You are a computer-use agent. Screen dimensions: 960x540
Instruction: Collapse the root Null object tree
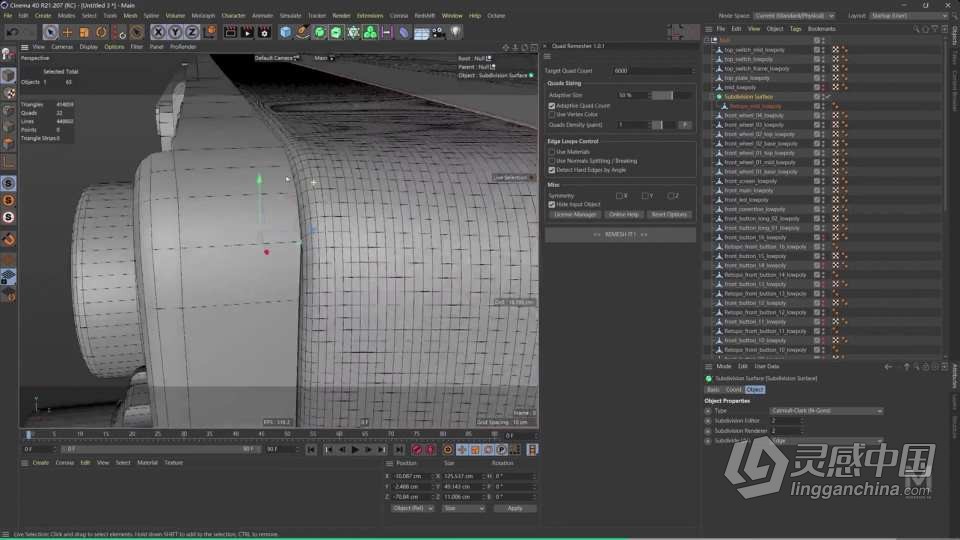[x=707, y=40]
